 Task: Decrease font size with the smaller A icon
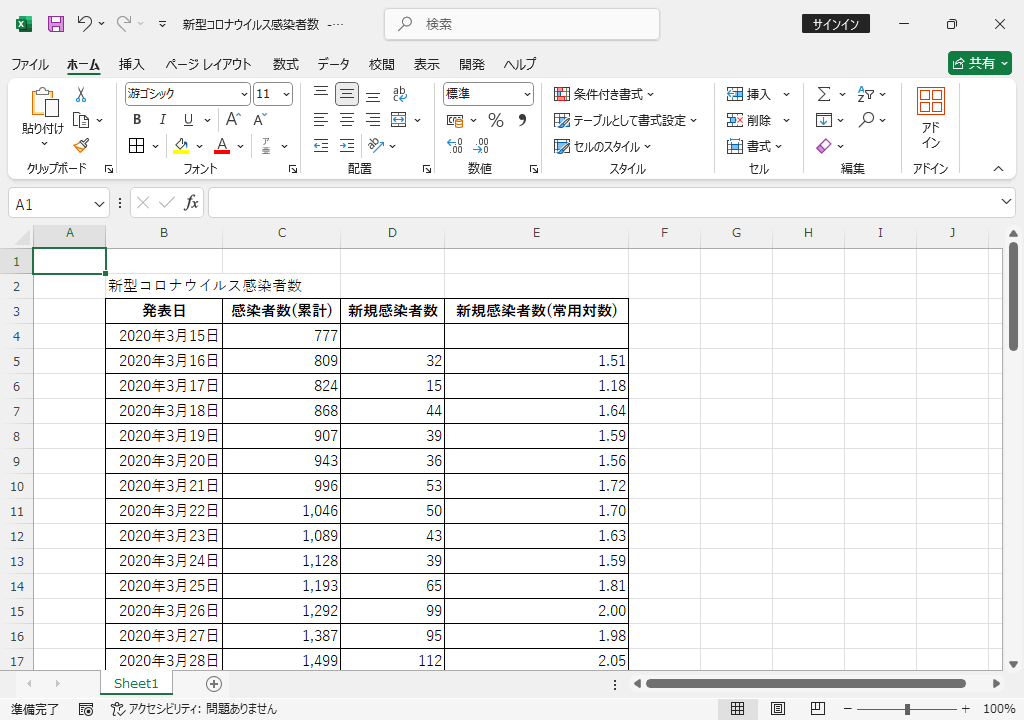(x=259, y=120)
